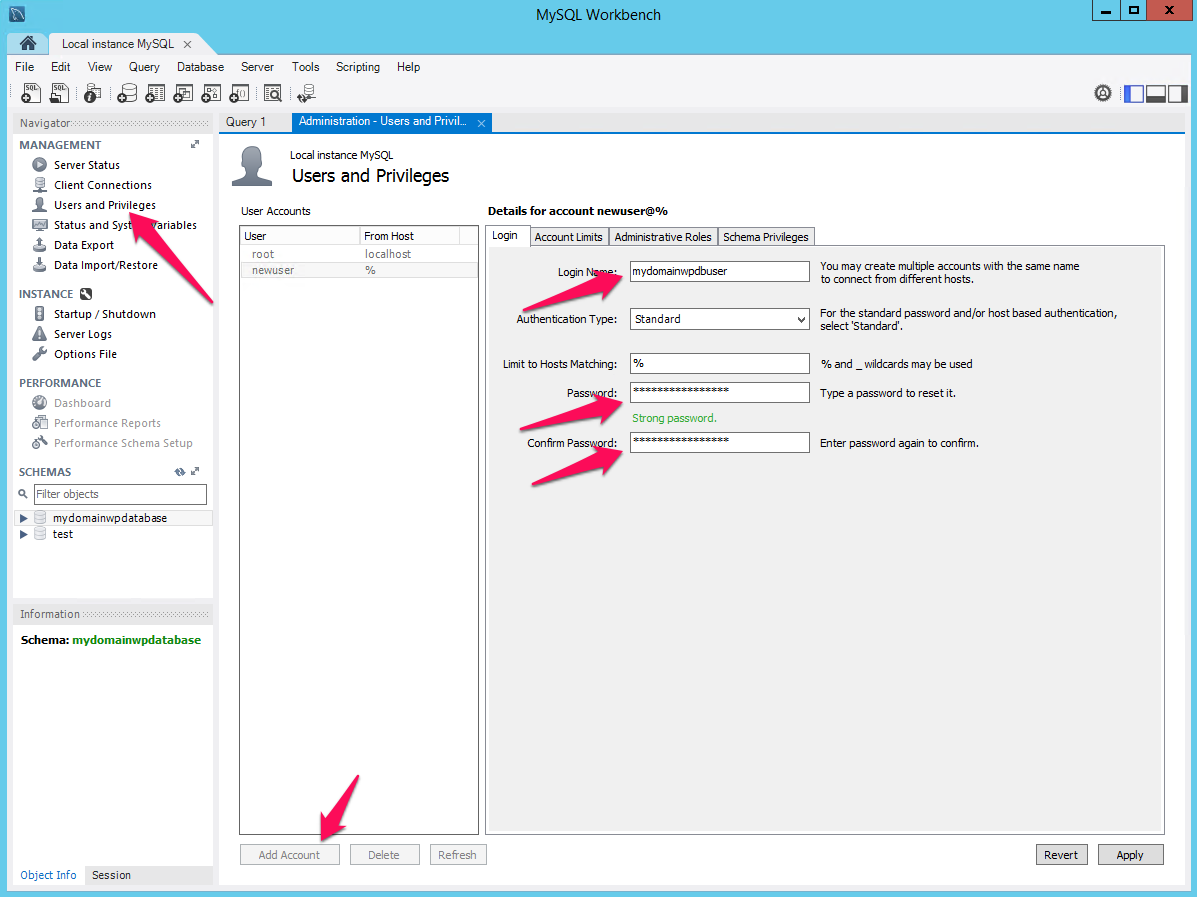Image resolution: width=1197 pixels, height=897 pixels.
Task: Refresh the schemas list icon
Action: [179, 472]
